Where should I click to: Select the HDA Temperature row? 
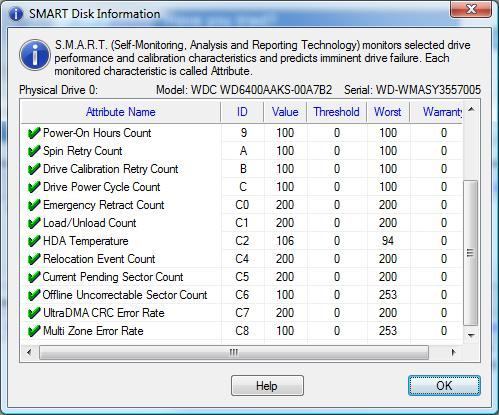[x=242, y=241]
